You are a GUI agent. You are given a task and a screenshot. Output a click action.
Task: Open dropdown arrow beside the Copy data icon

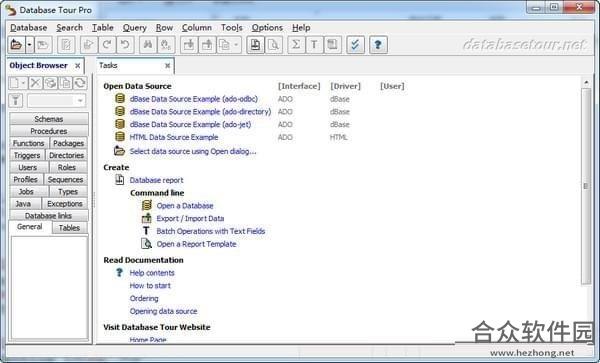tap(236, 45)
